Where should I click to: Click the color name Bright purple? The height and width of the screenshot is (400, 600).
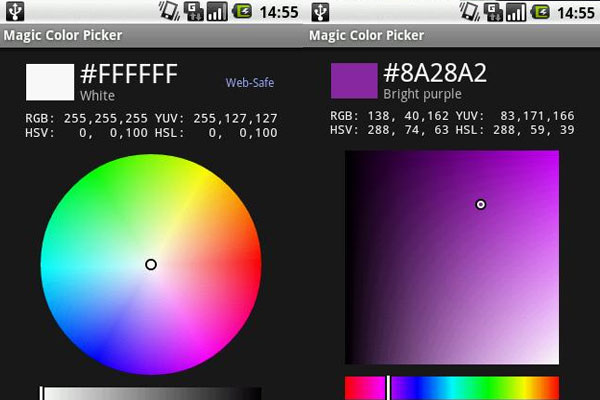(x=422, y=94)
